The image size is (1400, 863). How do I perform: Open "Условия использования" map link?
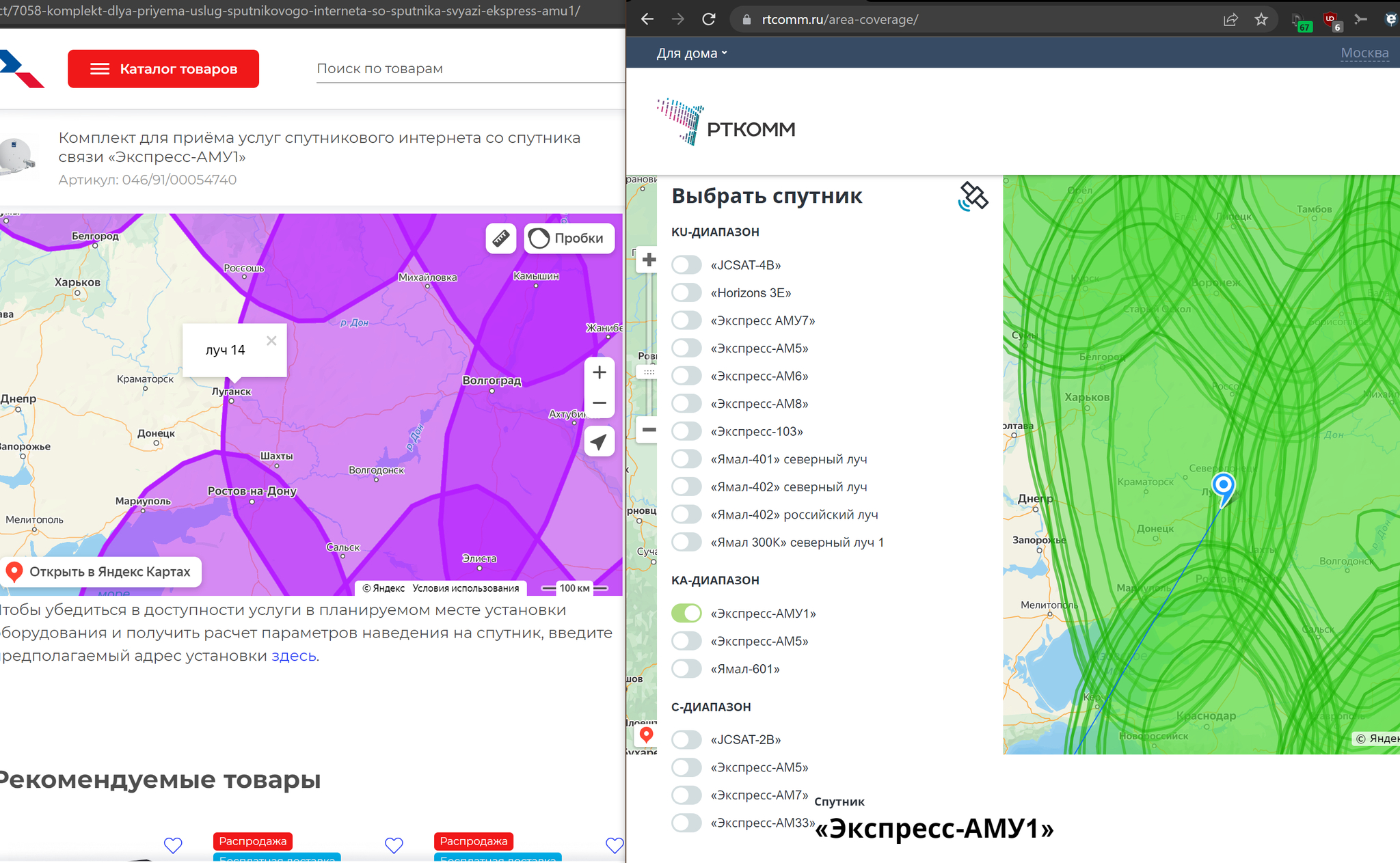click(x=466, y=588)
